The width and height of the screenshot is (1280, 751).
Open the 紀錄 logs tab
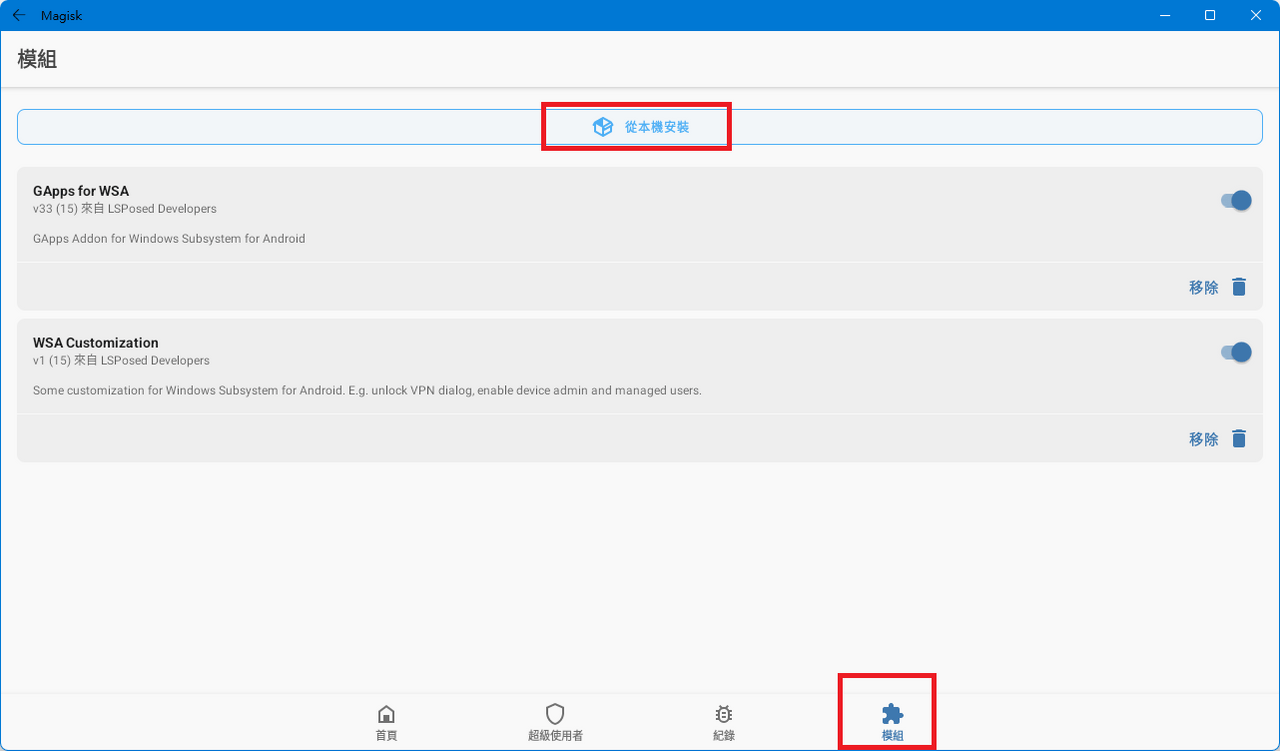(x=724, y=722)
